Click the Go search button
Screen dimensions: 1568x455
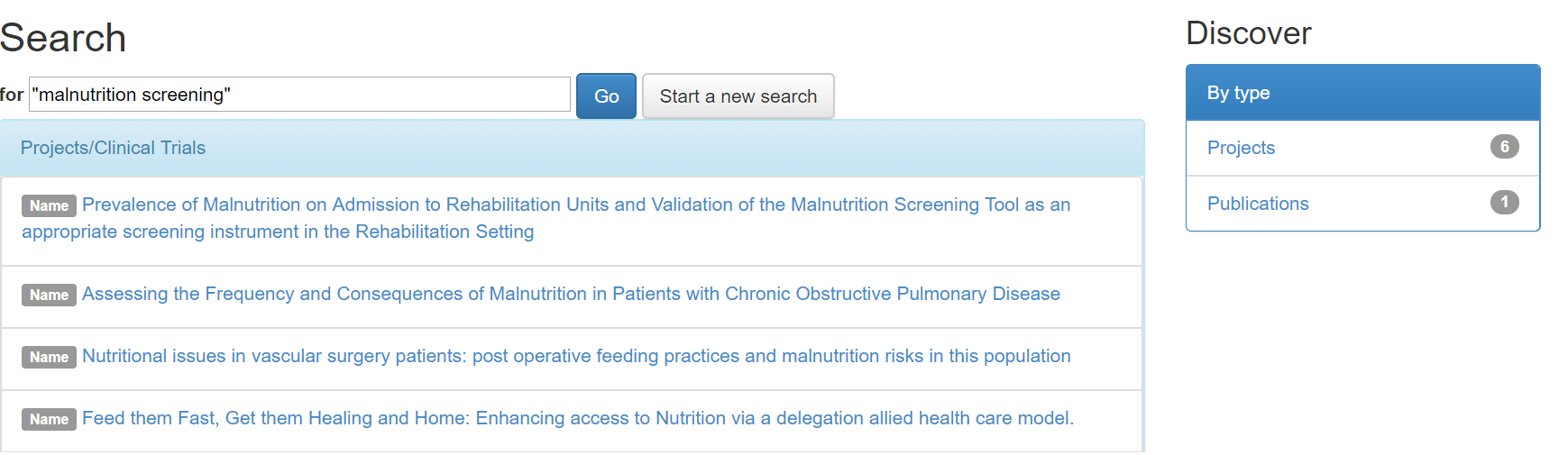(x=606, y=96)
